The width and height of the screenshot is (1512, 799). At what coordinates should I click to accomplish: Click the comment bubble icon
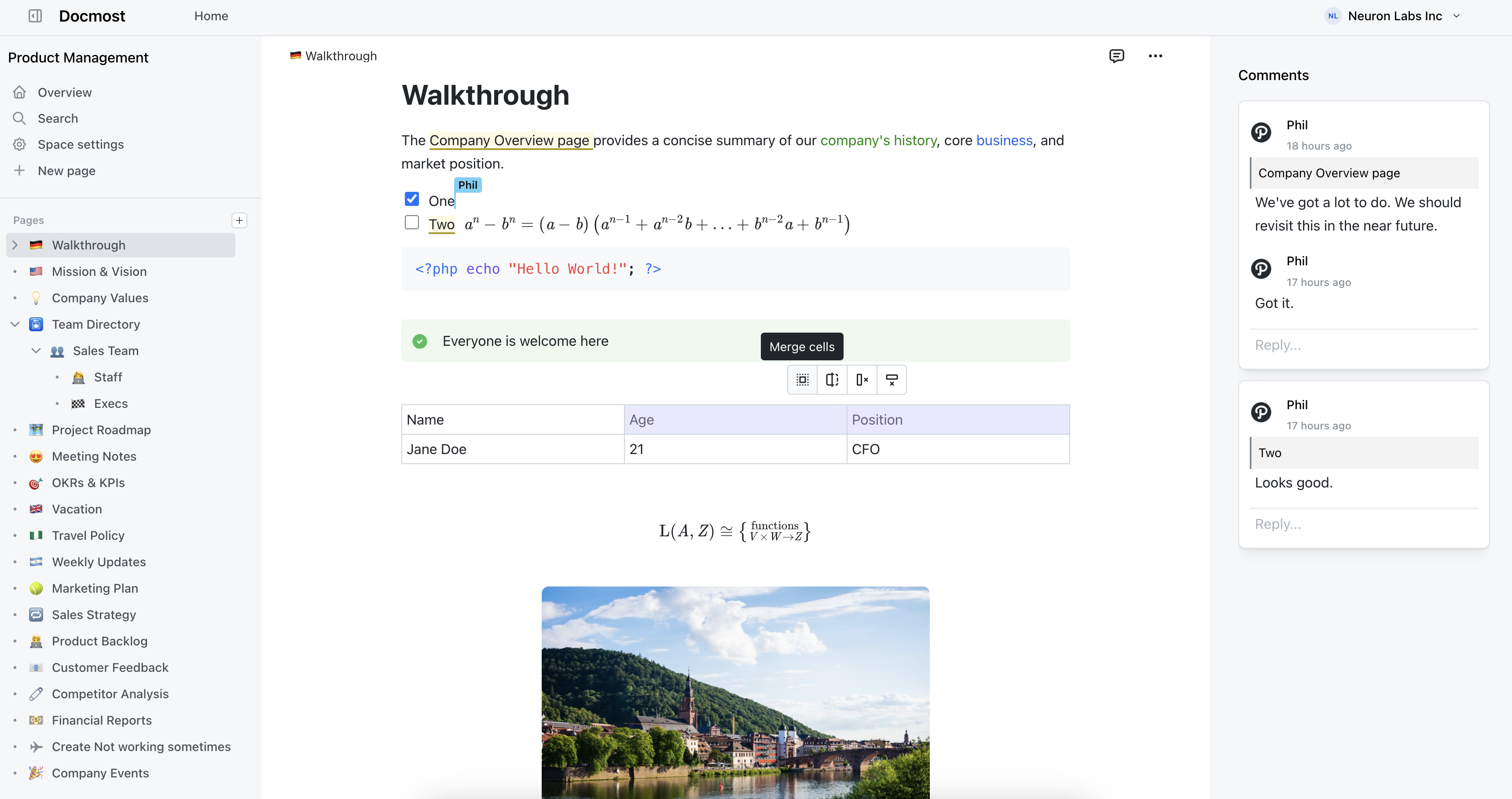click(x=1116, y=56)
